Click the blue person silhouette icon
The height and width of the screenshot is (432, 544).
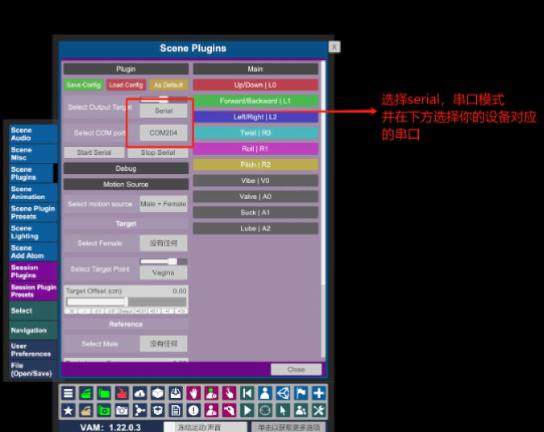click(x=265, y=393)
